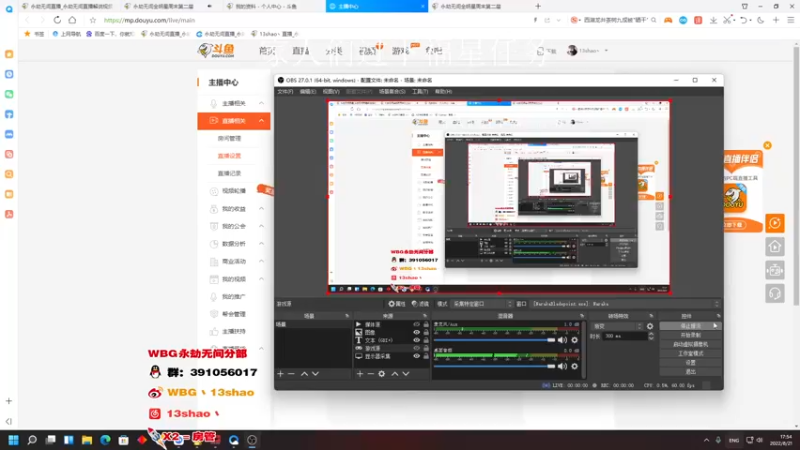This screenshot has height=450, width=800.
Task: Mute the microphone/Aux speaker icon in mixer
Action: [562, 340]
